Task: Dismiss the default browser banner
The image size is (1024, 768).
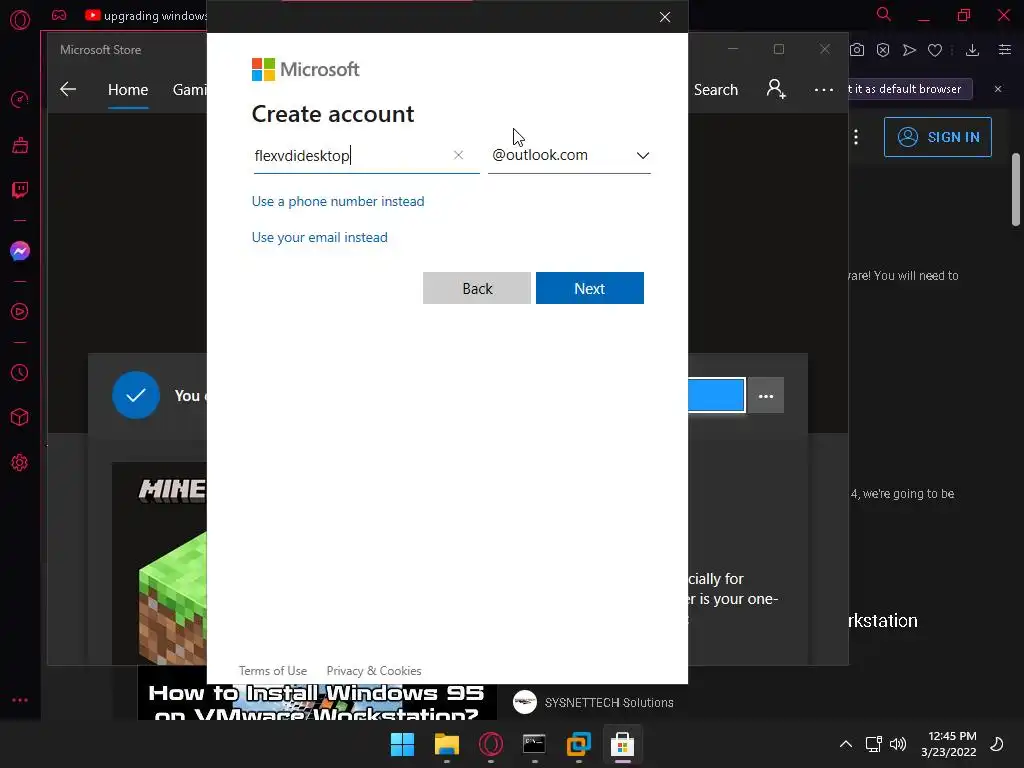Action: 998,89
